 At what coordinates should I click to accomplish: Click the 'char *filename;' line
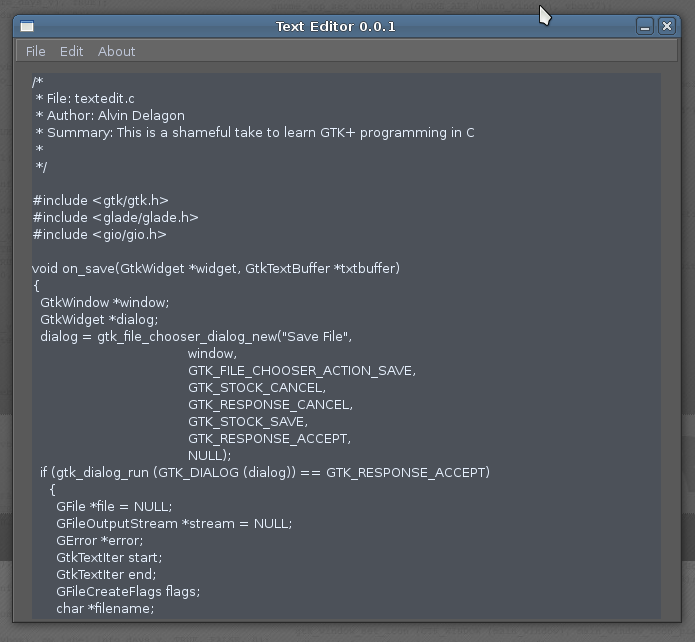click(x=105, y=609)
